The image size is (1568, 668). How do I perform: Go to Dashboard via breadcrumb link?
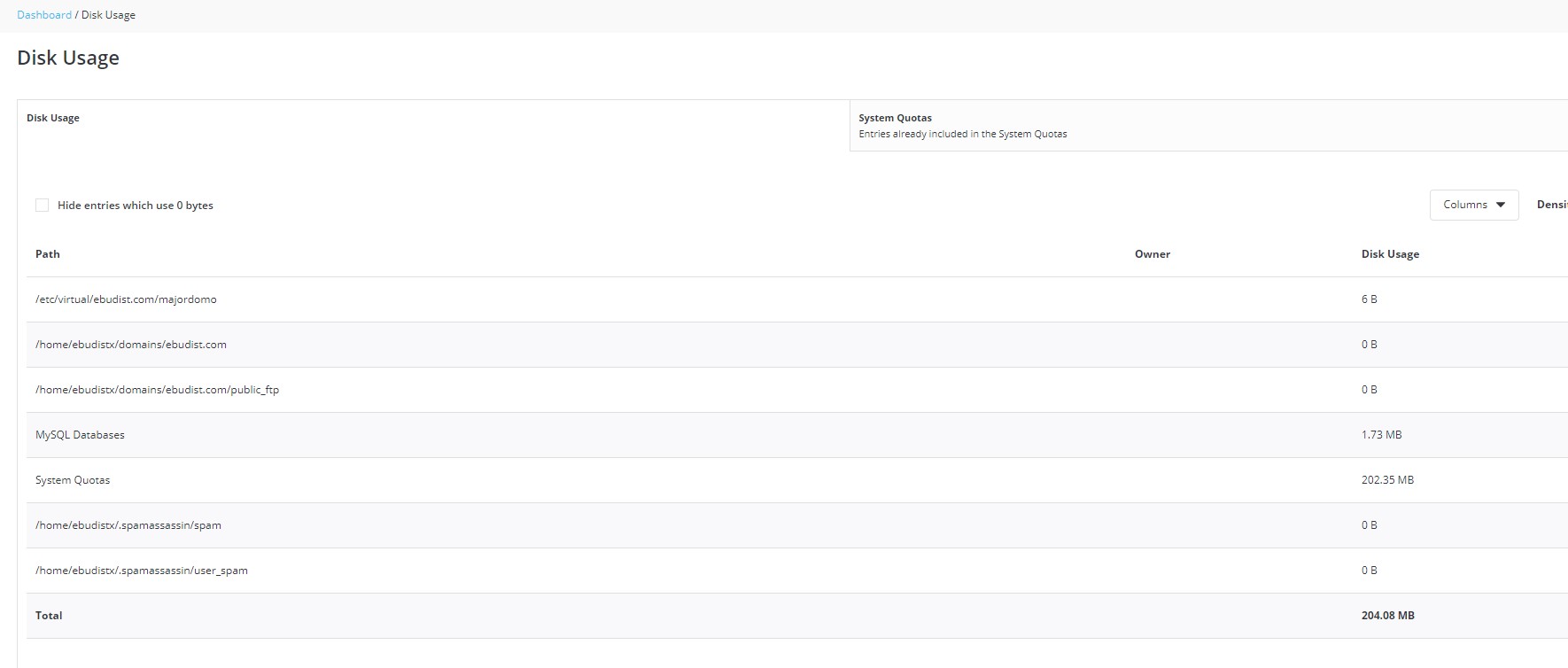click(44, 15)
